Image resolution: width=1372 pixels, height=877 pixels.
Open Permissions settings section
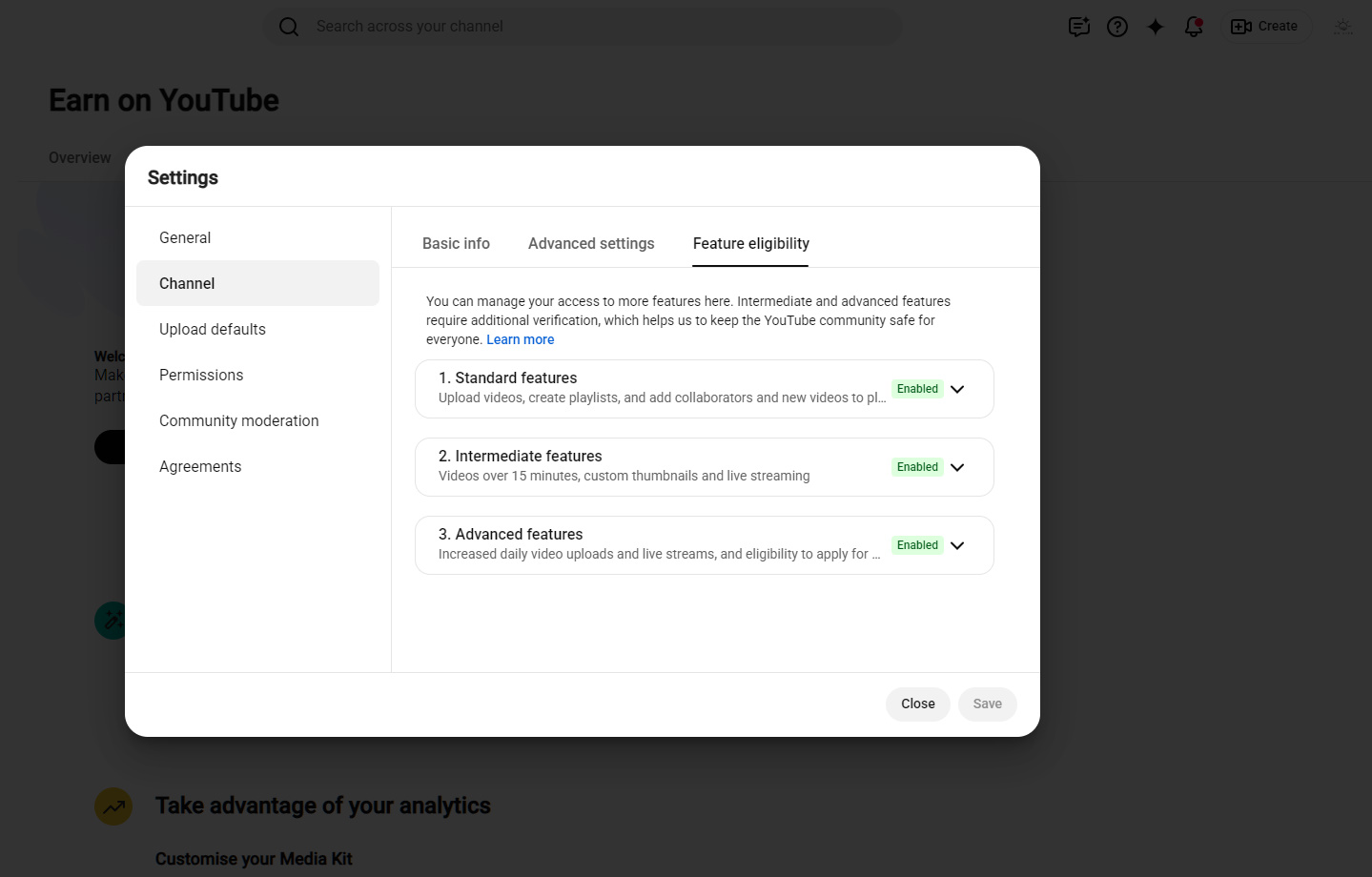point(257,375)
